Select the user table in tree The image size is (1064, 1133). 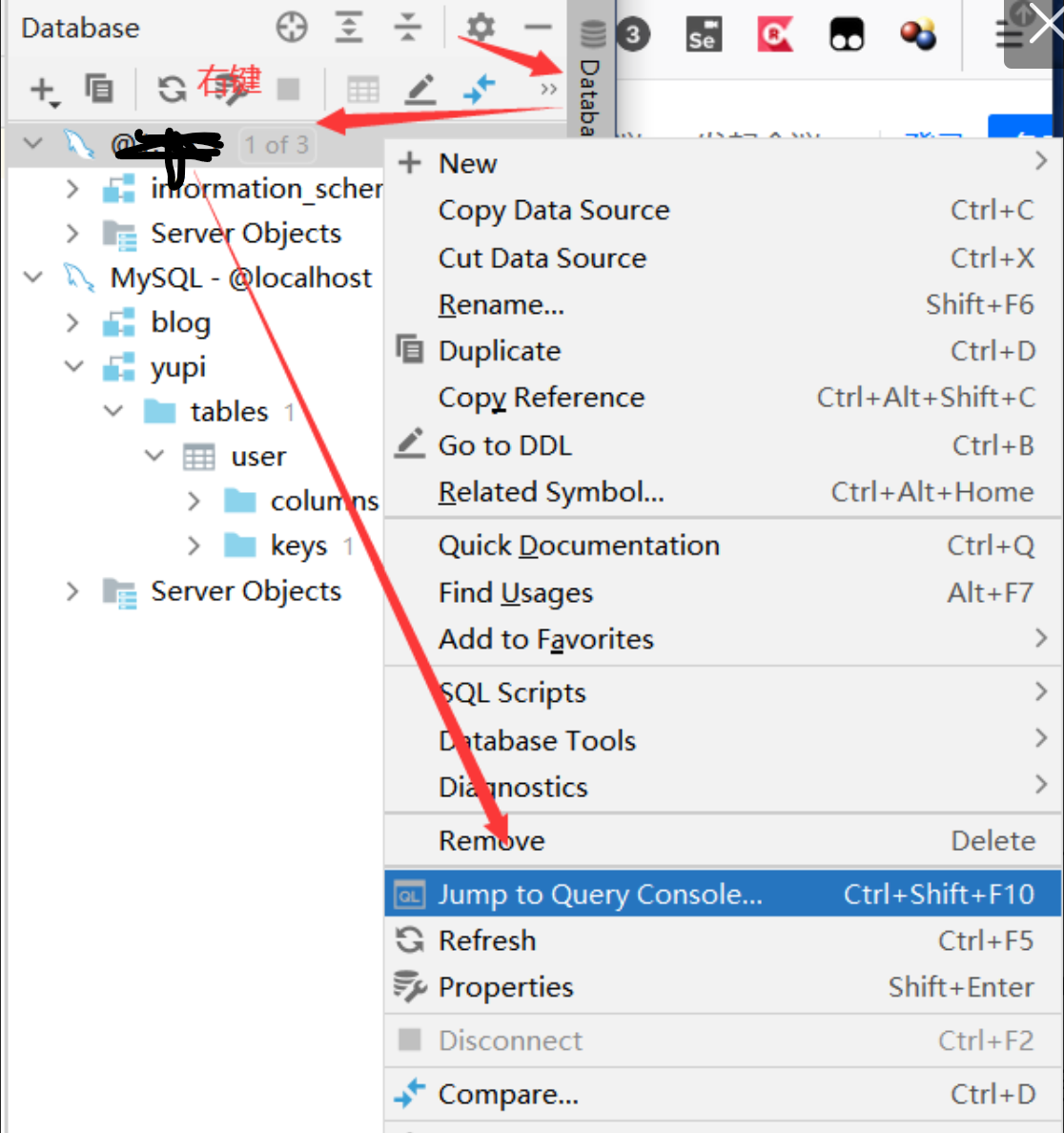(x=257, y=457)
